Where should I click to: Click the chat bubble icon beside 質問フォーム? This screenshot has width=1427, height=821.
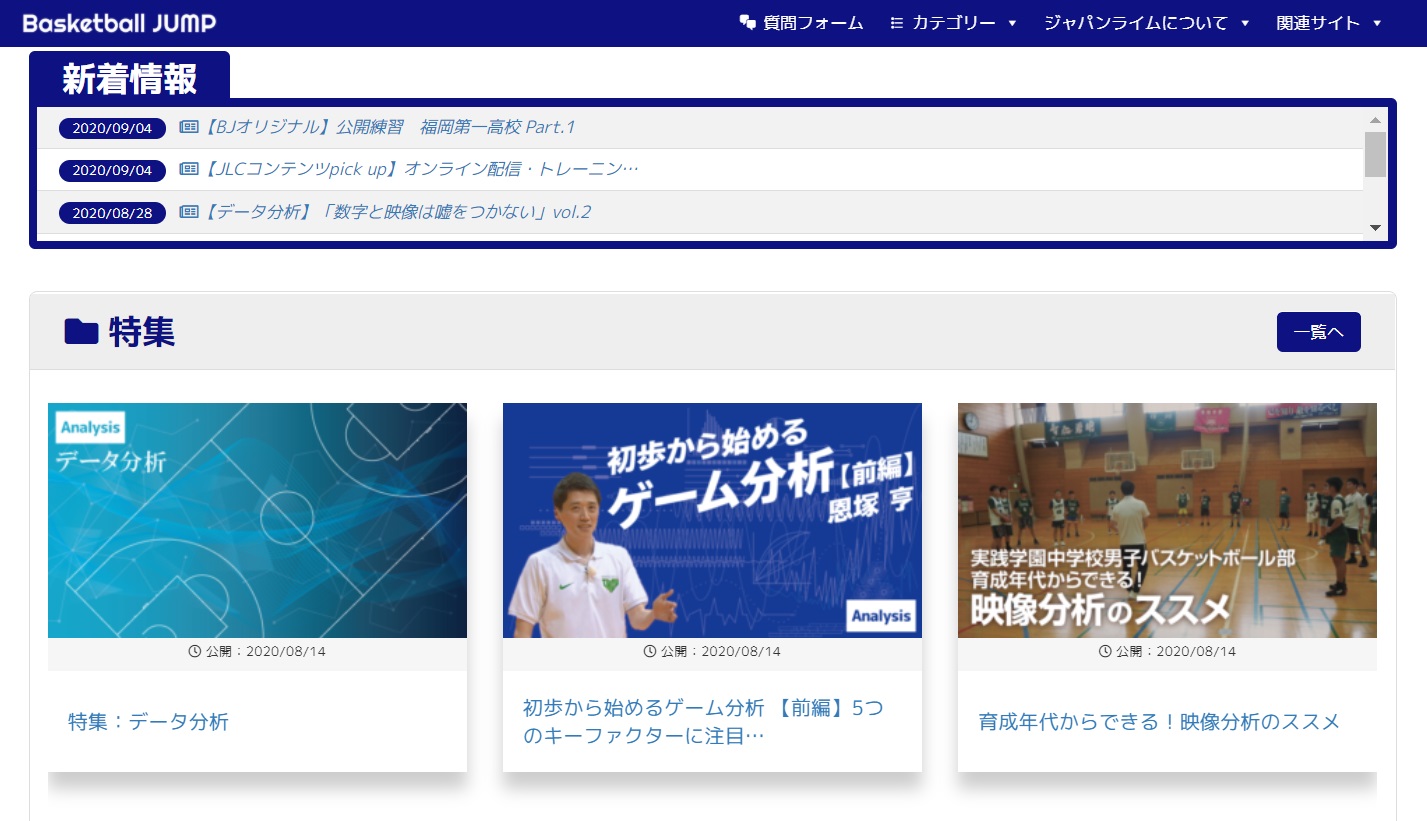(x=747, y=23)
